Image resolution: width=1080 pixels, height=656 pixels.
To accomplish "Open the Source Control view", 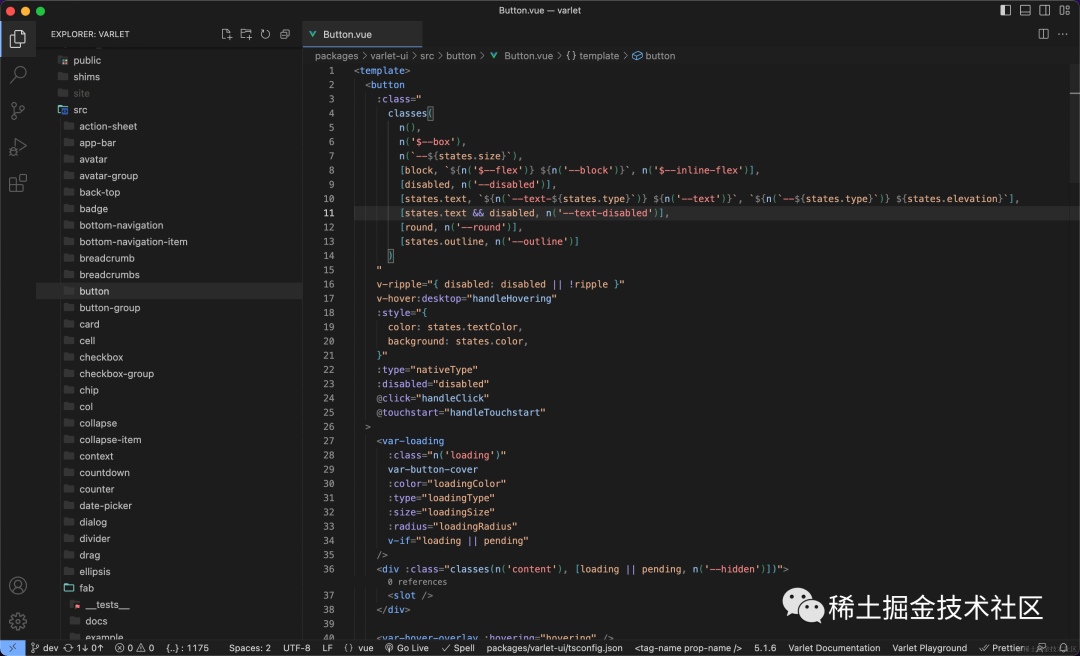I will [x=18, y=111].
